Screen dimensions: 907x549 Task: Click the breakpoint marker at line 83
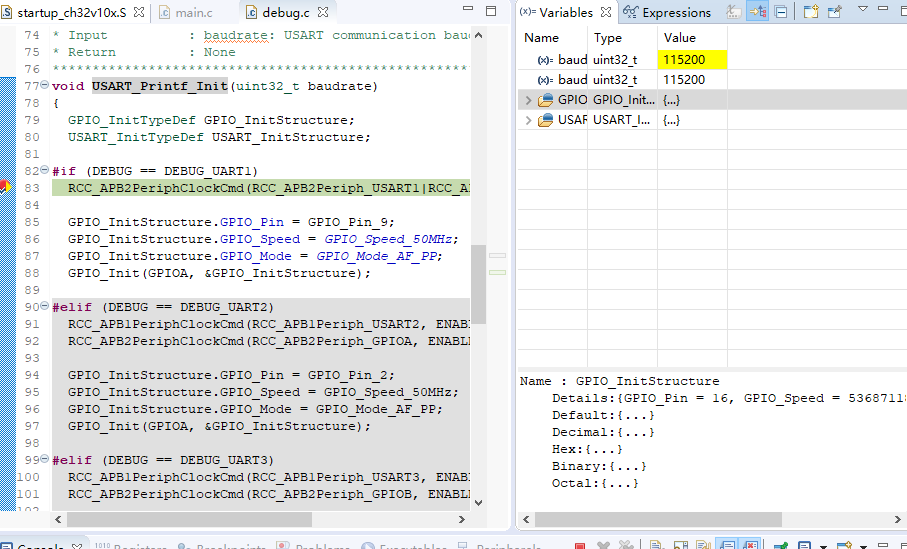4,187
